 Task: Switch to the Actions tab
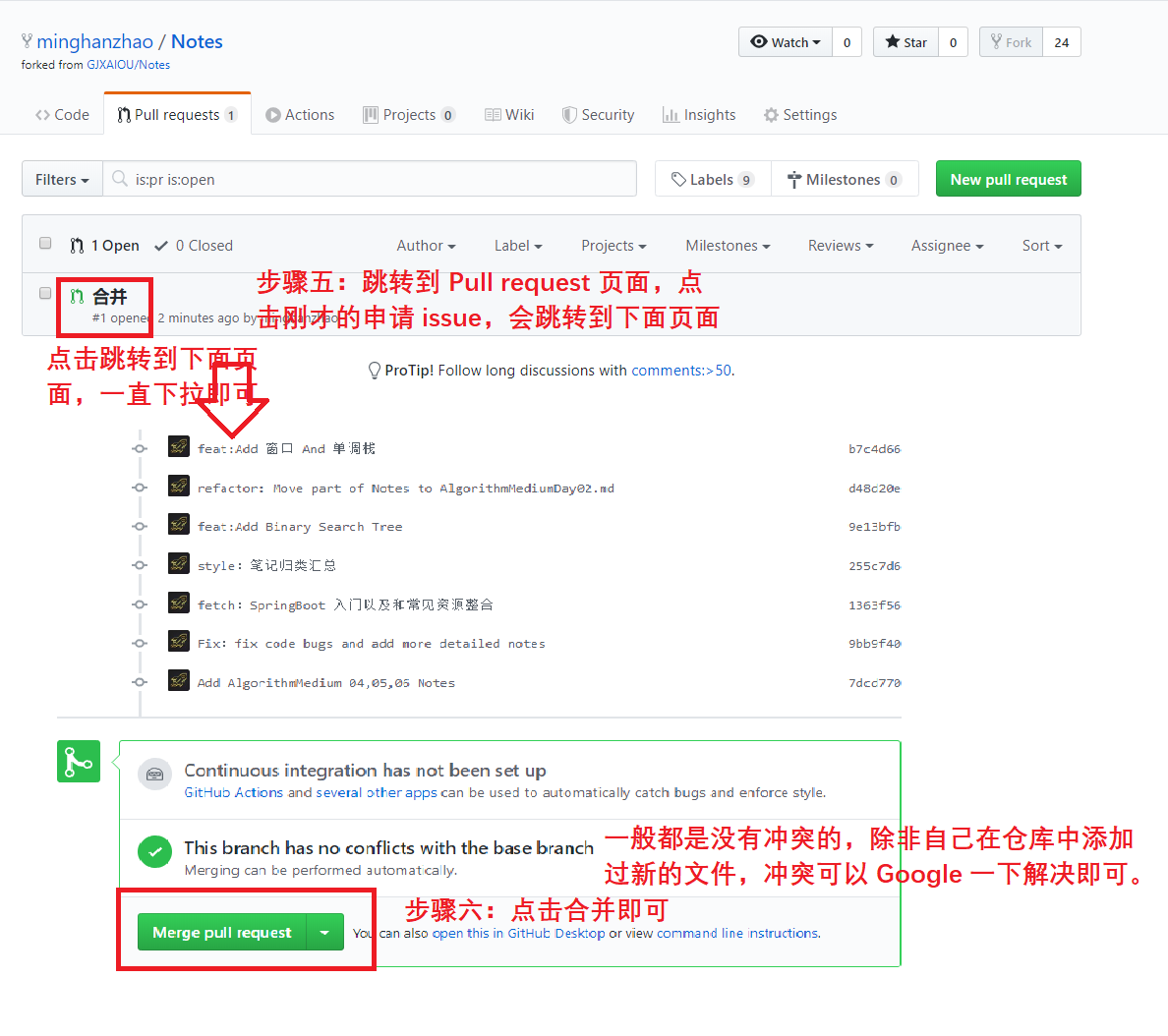click(300, 115)
